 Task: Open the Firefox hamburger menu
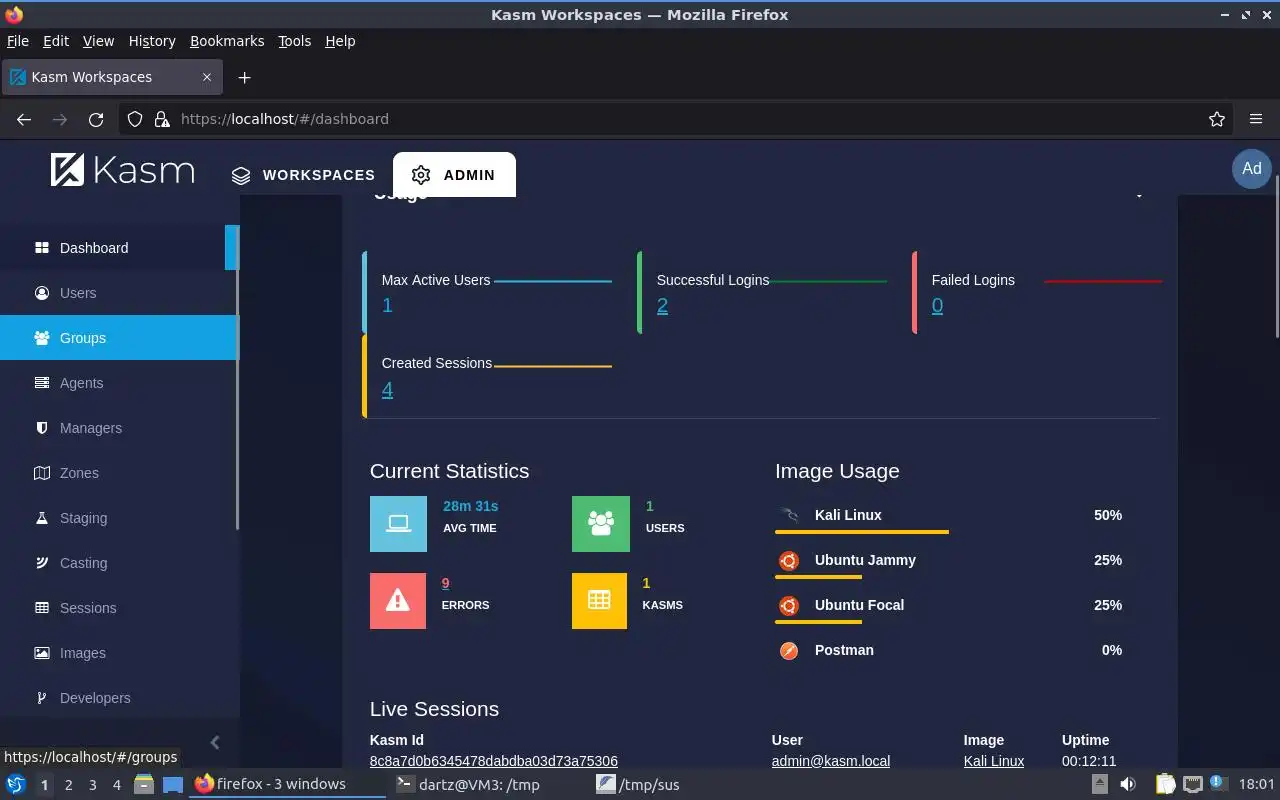pyautogui.click(x=1256, y=119)
